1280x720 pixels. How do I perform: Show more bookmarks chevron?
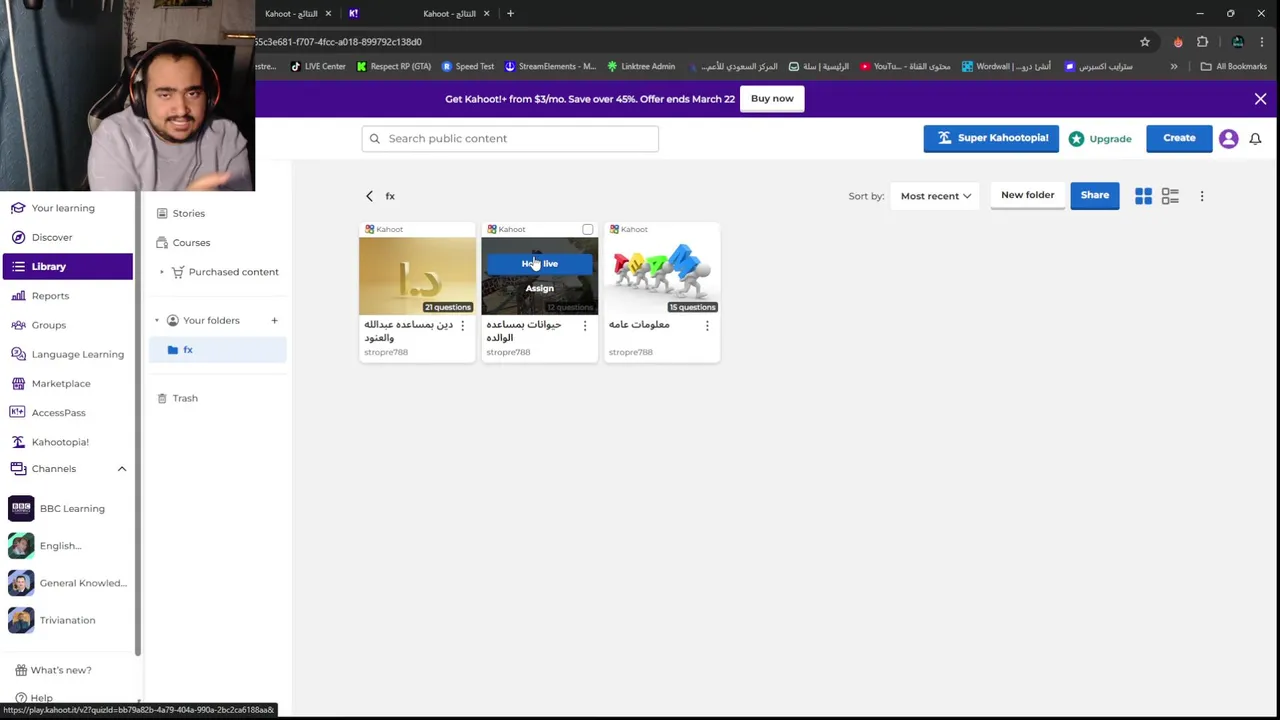[x=1174, y=67]
